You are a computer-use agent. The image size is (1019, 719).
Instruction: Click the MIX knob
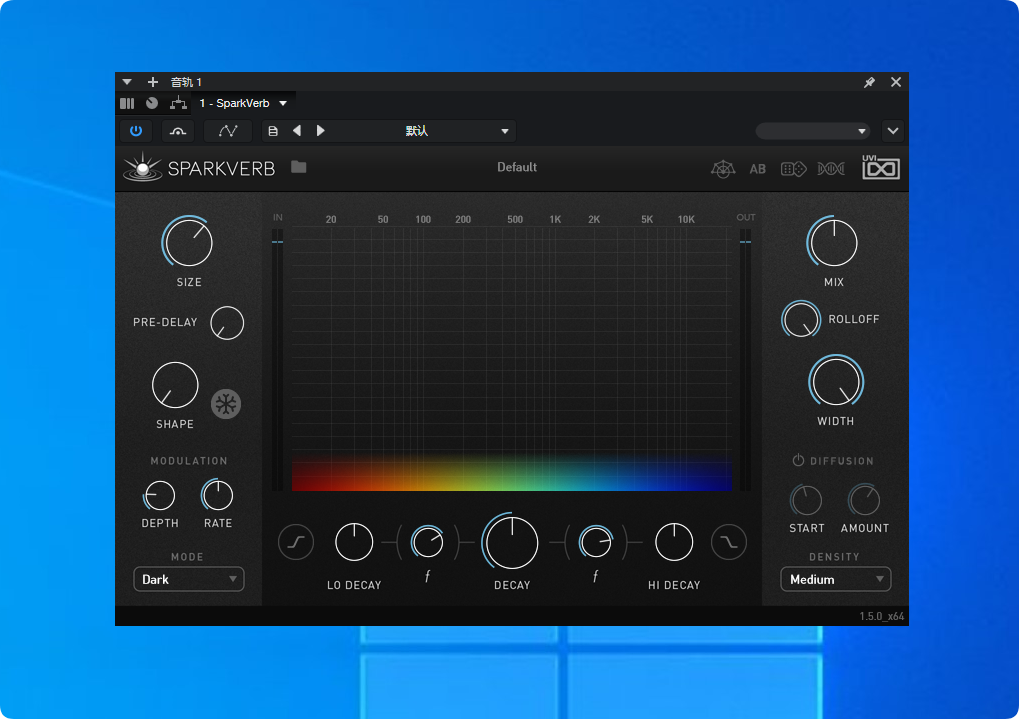(x=833, y=242)
